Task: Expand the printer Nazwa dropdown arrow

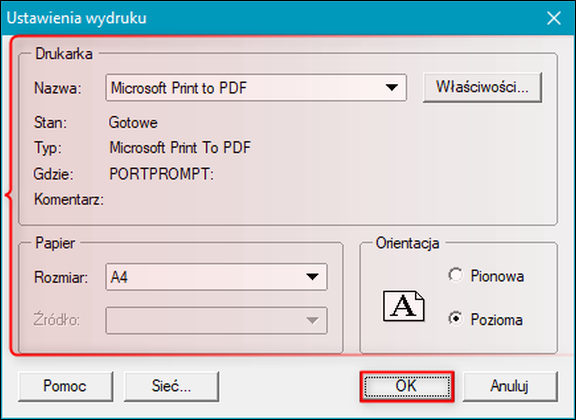Action: [x=392, y=88]
